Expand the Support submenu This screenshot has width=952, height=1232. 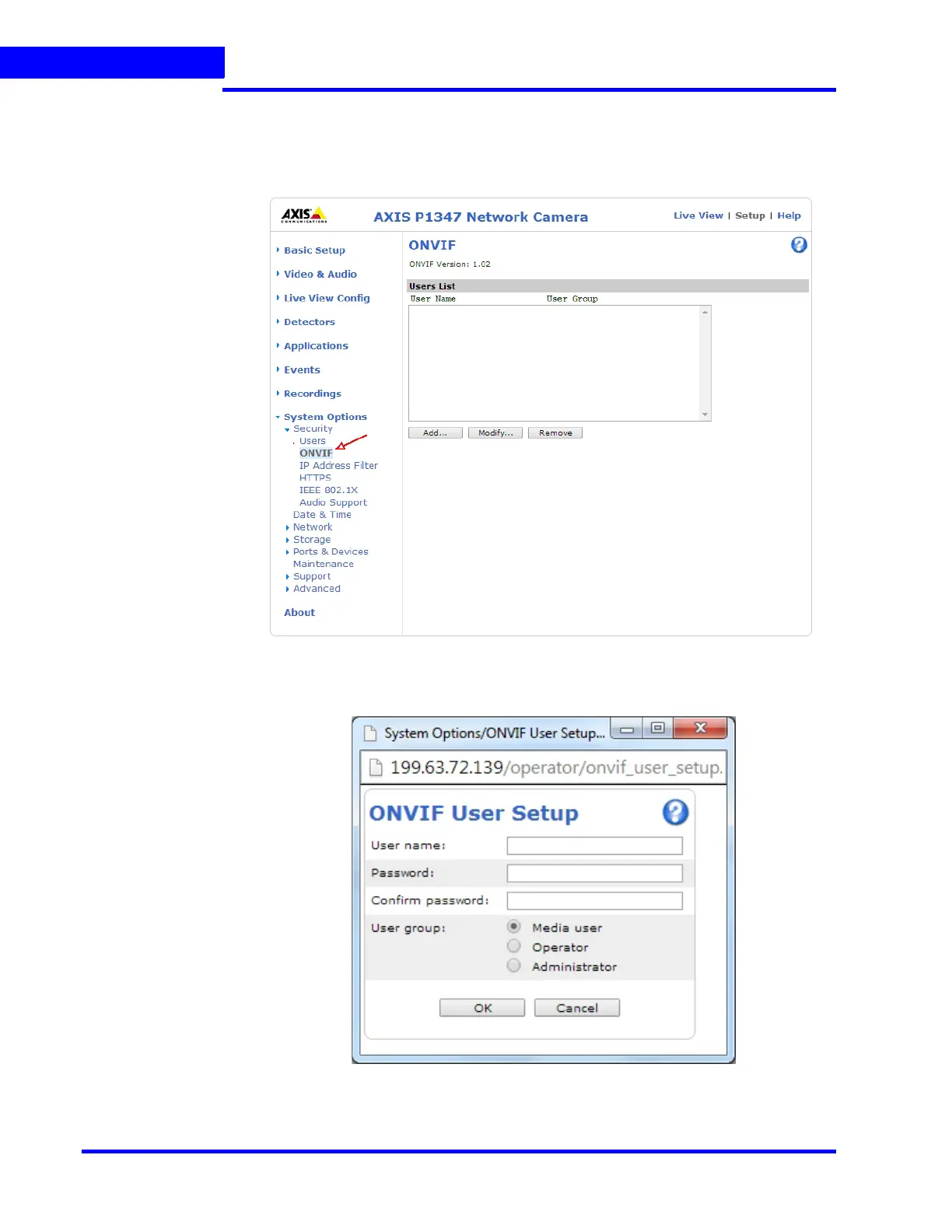click(x=311, y=577)
